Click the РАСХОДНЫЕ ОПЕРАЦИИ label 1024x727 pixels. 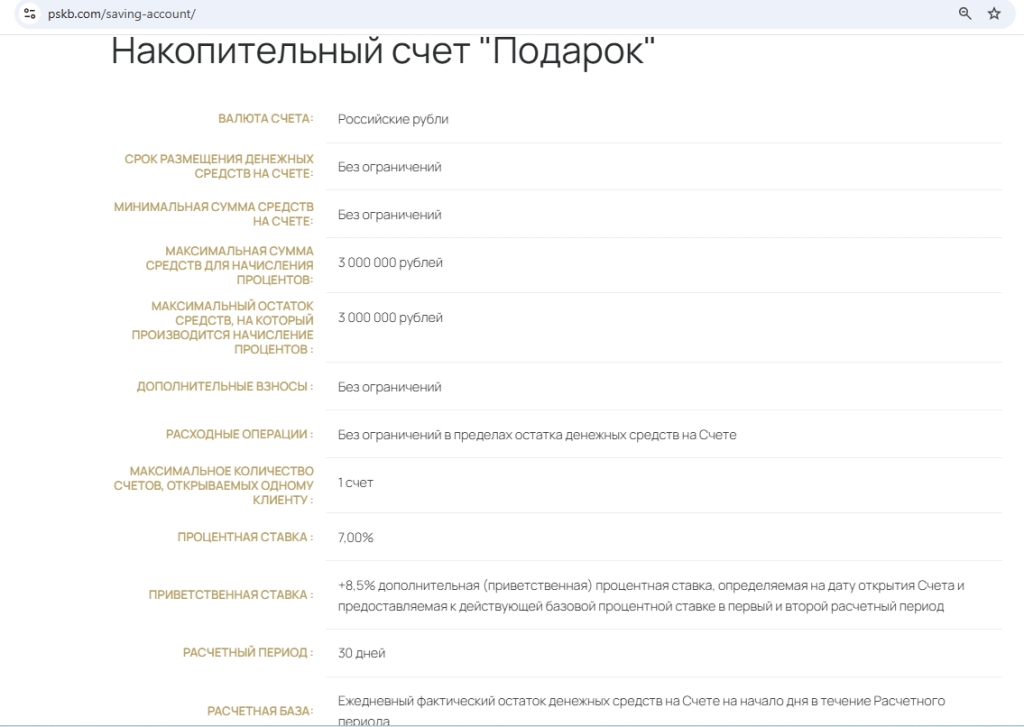point(239,435)
